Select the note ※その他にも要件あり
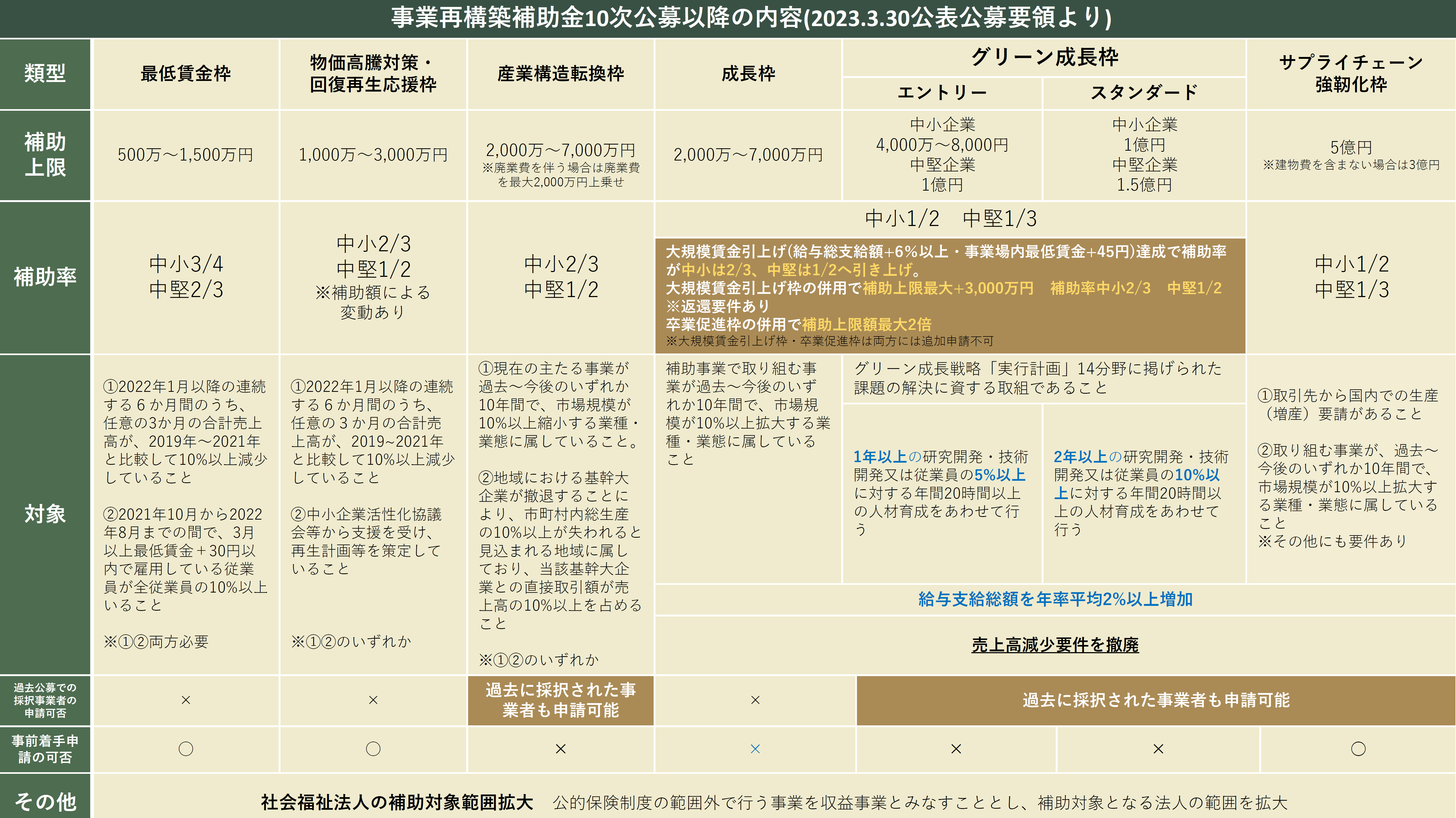This screenshot has width=1456, height=818. (1332, 542)
